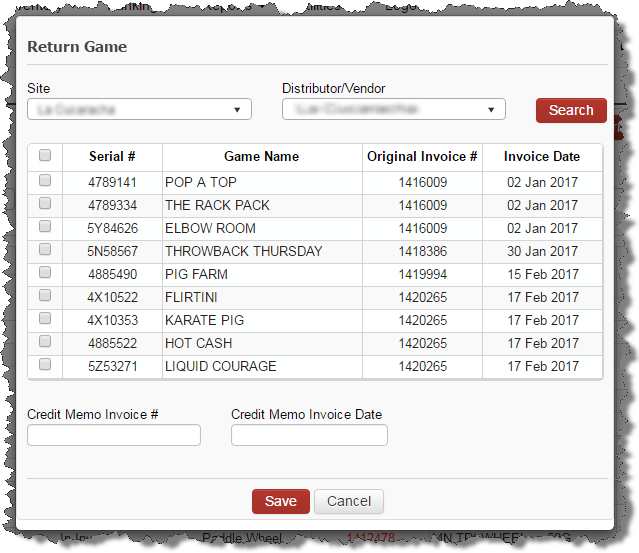639x553 pixels.
Task: Click invoice number 1419994
Action: point(423,274)
